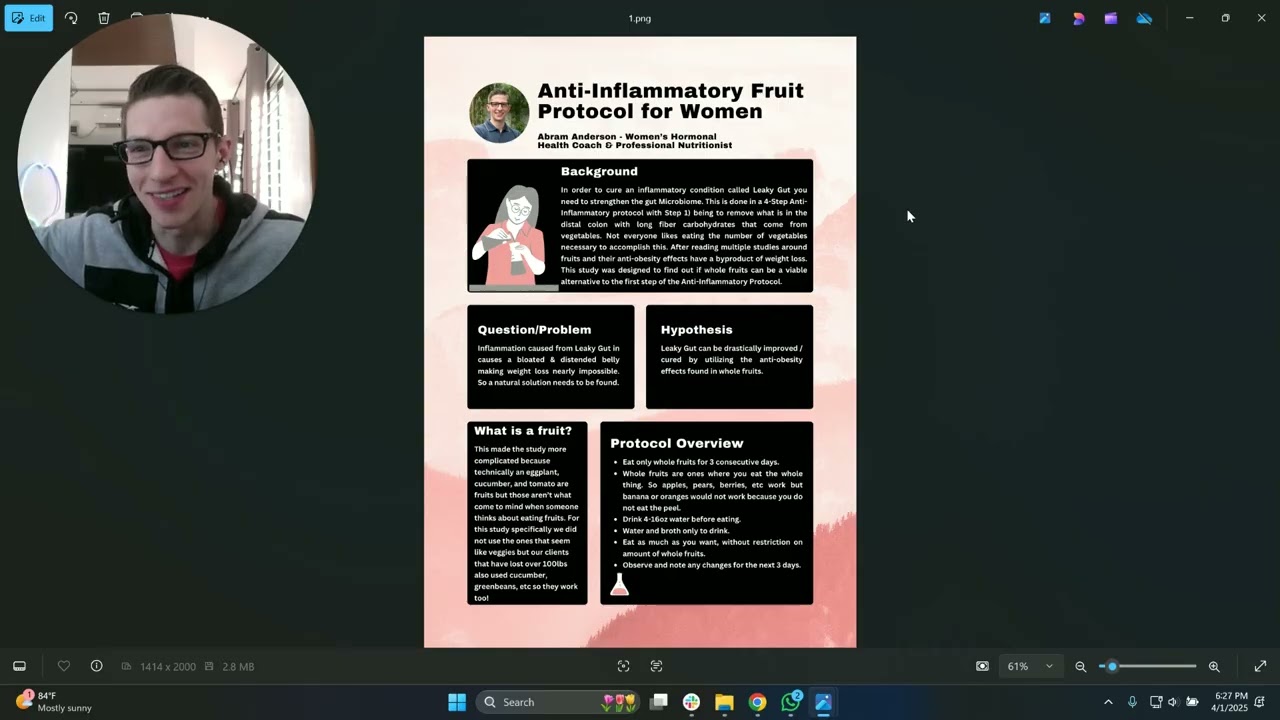Launch Microsoft Designer from the title bar
The width and height of the screenshot is (1280, 720).
[1078, 18]
